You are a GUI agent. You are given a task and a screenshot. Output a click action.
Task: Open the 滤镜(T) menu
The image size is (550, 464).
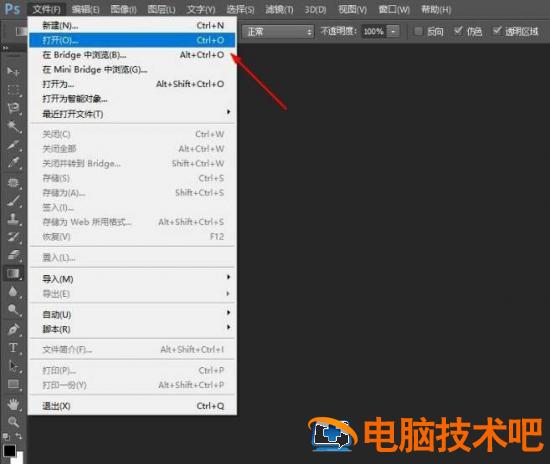tap(279, 9)
